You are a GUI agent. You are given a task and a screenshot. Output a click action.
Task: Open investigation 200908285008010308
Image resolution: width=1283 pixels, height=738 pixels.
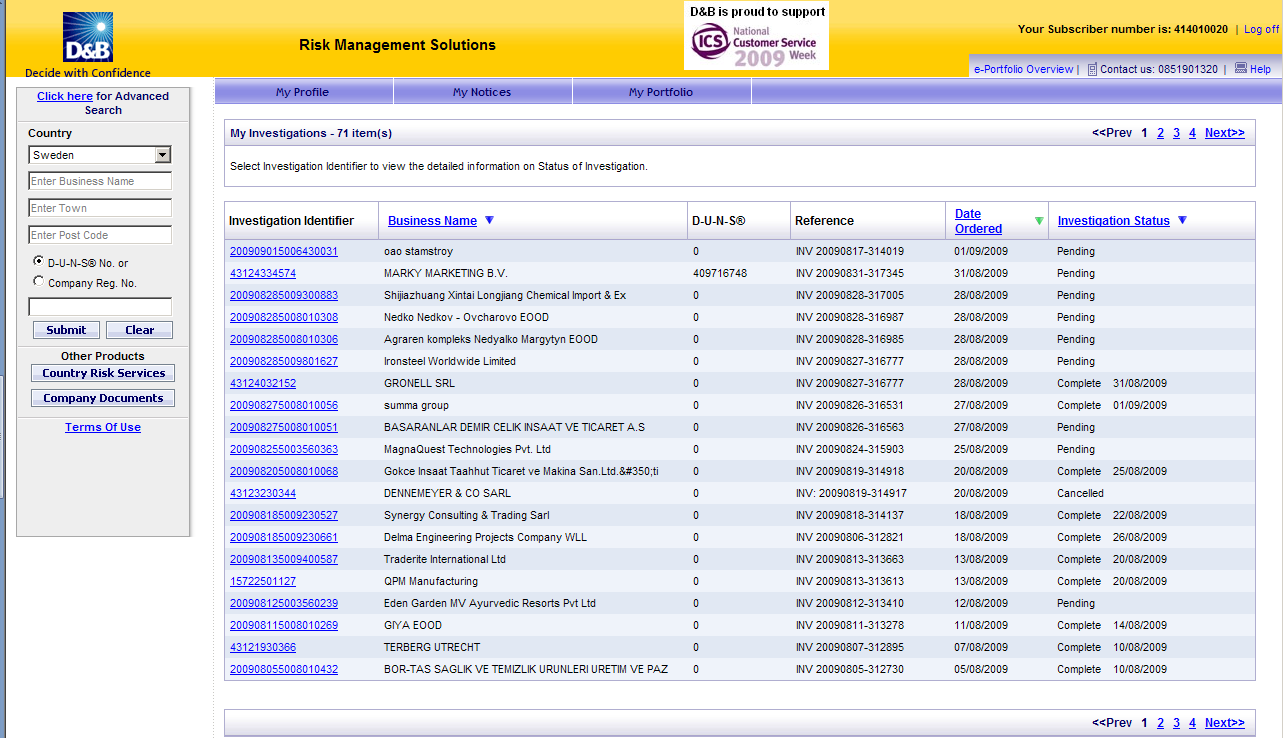[284, 317]
